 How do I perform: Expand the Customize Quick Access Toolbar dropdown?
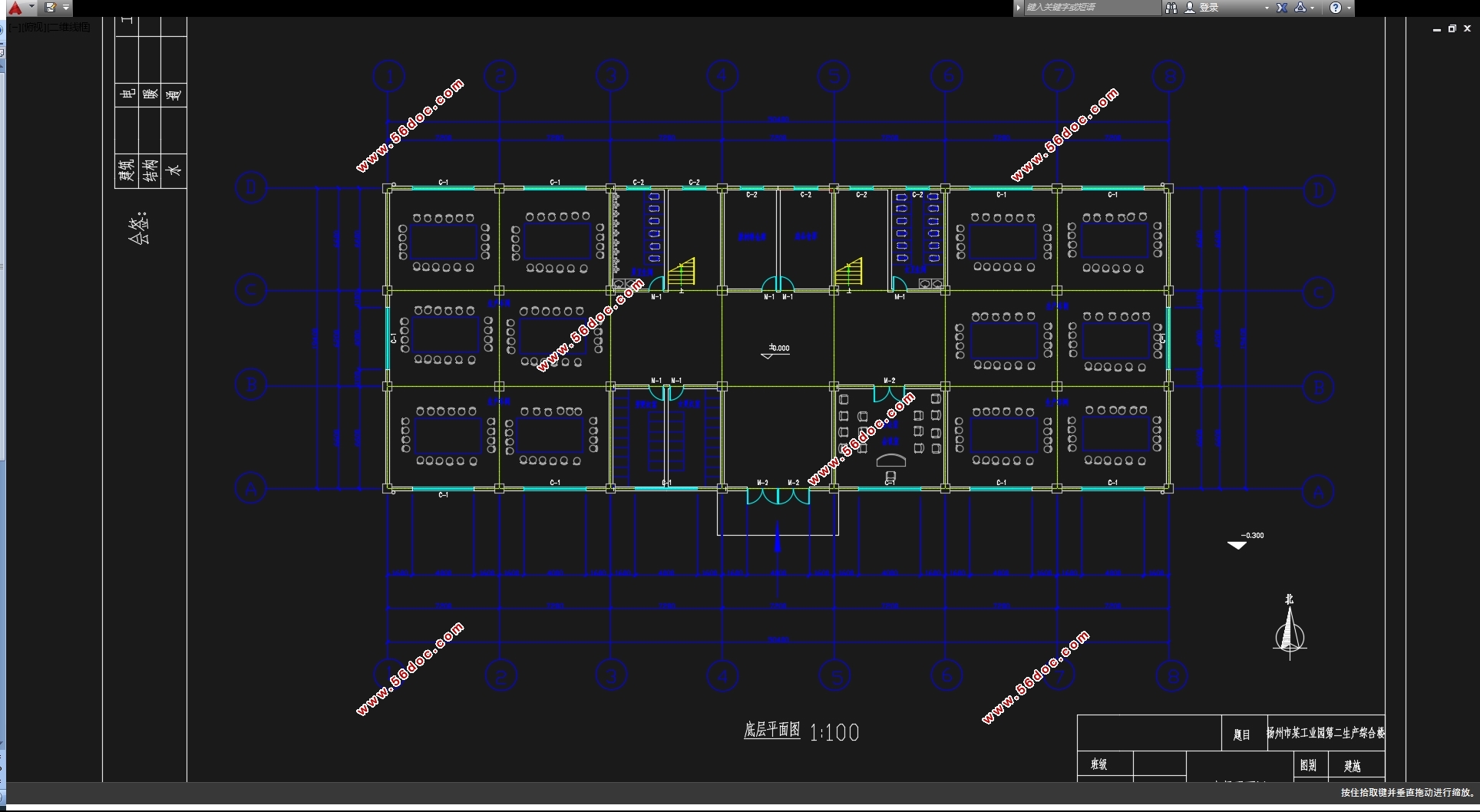pos(66,8)
